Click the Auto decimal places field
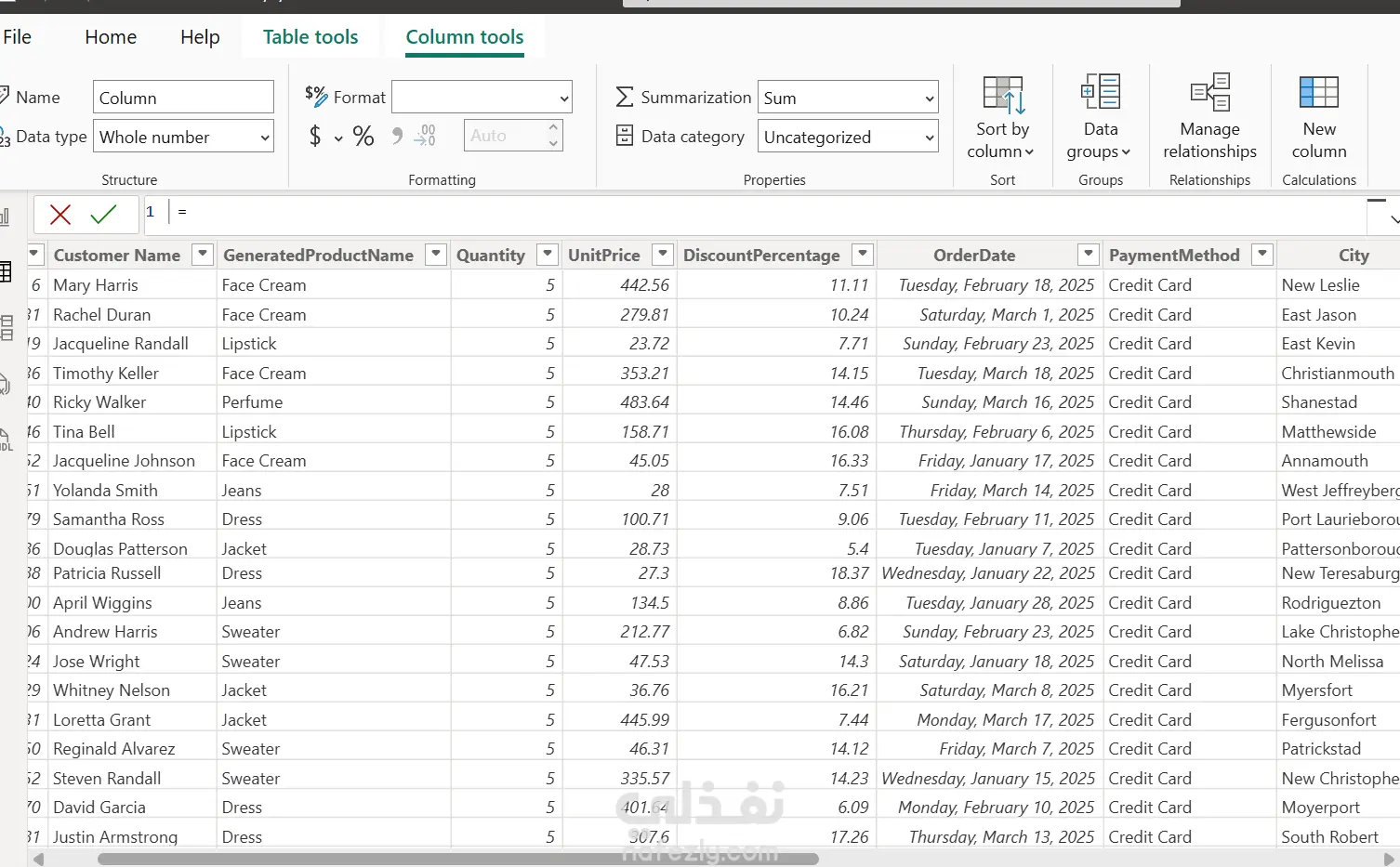The image size is (1400, 867). (505, 136)
